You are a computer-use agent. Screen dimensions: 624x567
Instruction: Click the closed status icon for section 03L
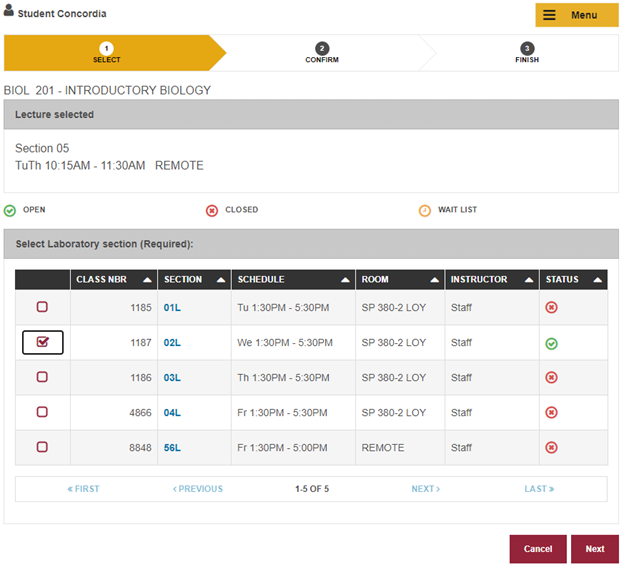point(551,377)
